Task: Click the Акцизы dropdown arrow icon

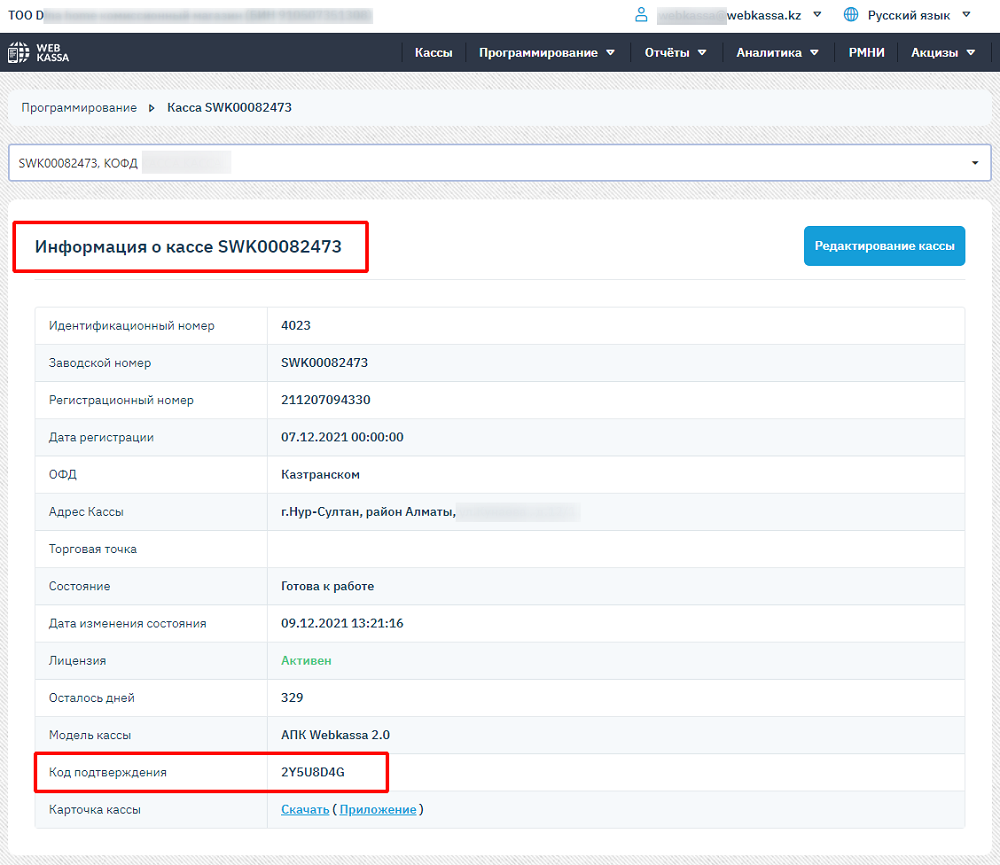Action: click(971, 53)
